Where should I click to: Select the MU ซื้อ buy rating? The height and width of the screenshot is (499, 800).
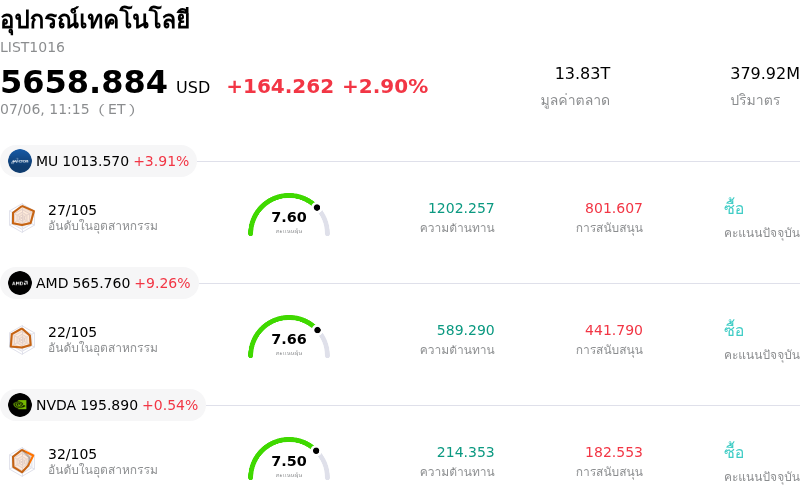[734, 208]
